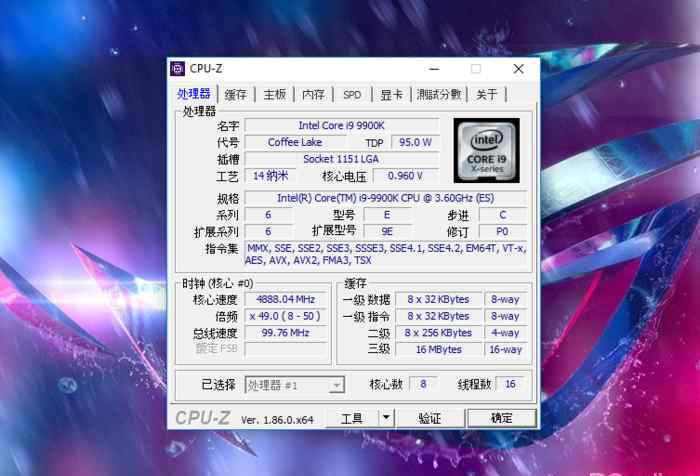Viewport: 700px width, 476px height.
Task: Open the 关于 tab
Action: pos(487,94)
